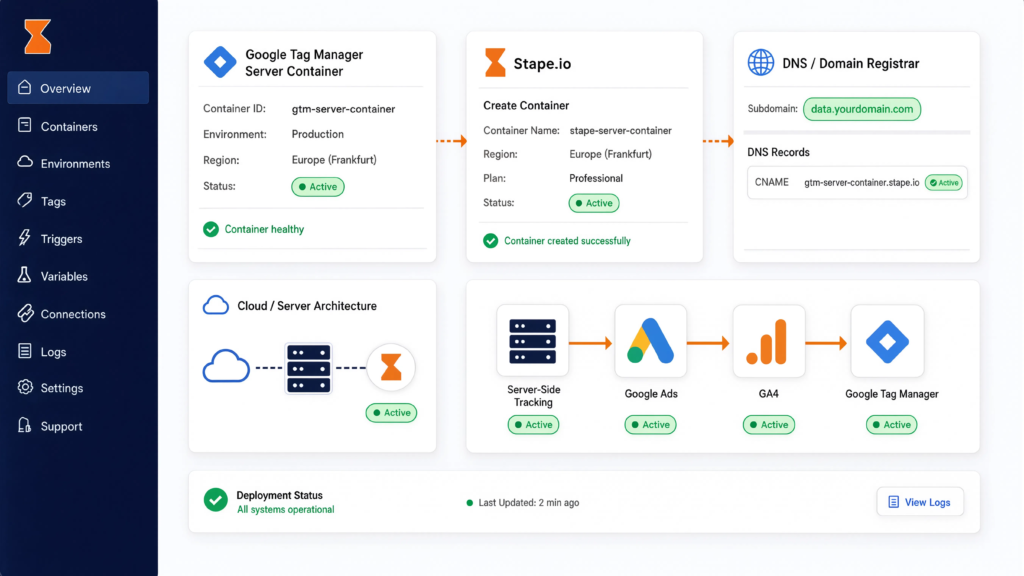Click the Stape hourglass logo in sidebar

tap(37, 37)
